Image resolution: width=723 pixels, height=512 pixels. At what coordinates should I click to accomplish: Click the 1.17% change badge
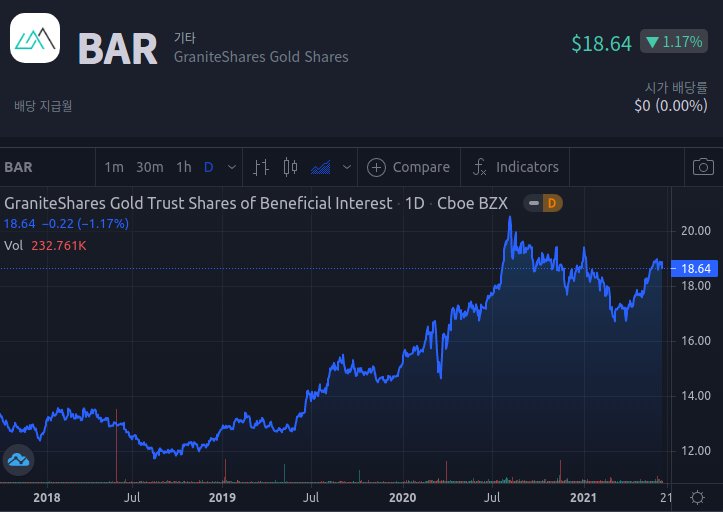coord(674,42)
